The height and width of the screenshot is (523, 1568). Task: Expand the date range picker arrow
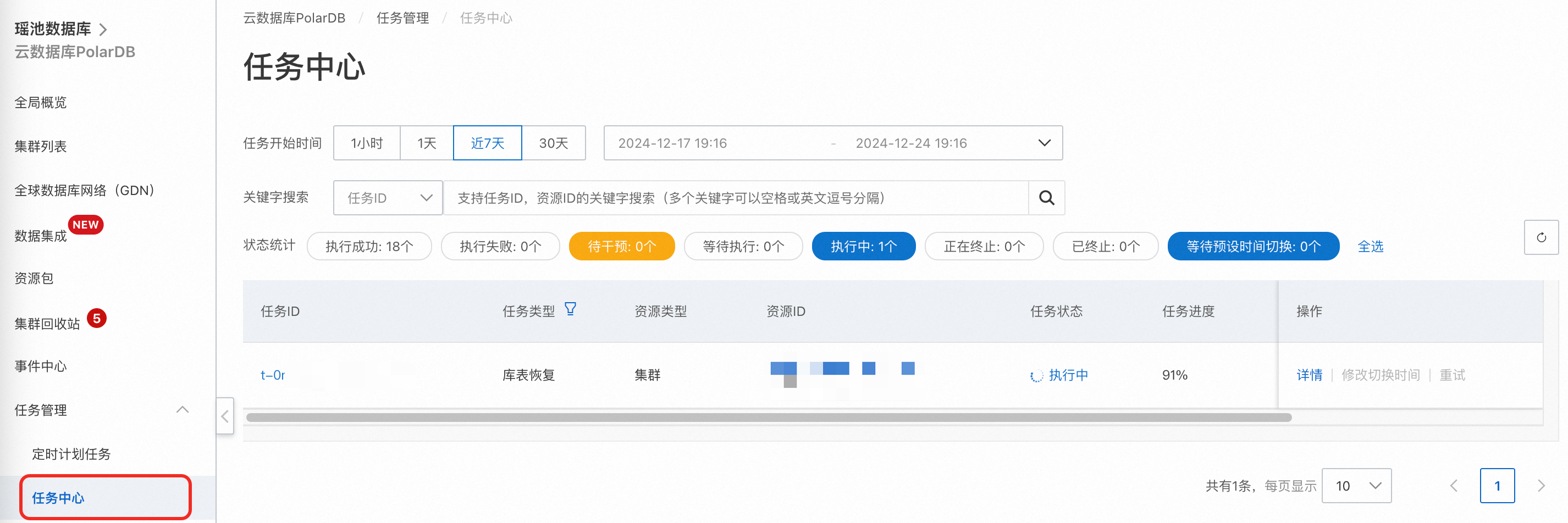tap(1044, 143)
